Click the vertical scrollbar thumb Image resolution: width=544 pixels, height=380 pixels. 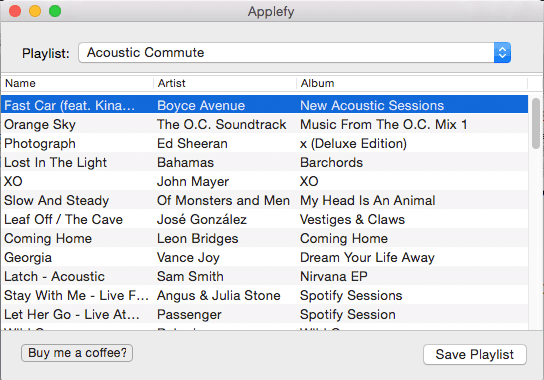pyautogui.click(x=536, y=123)
